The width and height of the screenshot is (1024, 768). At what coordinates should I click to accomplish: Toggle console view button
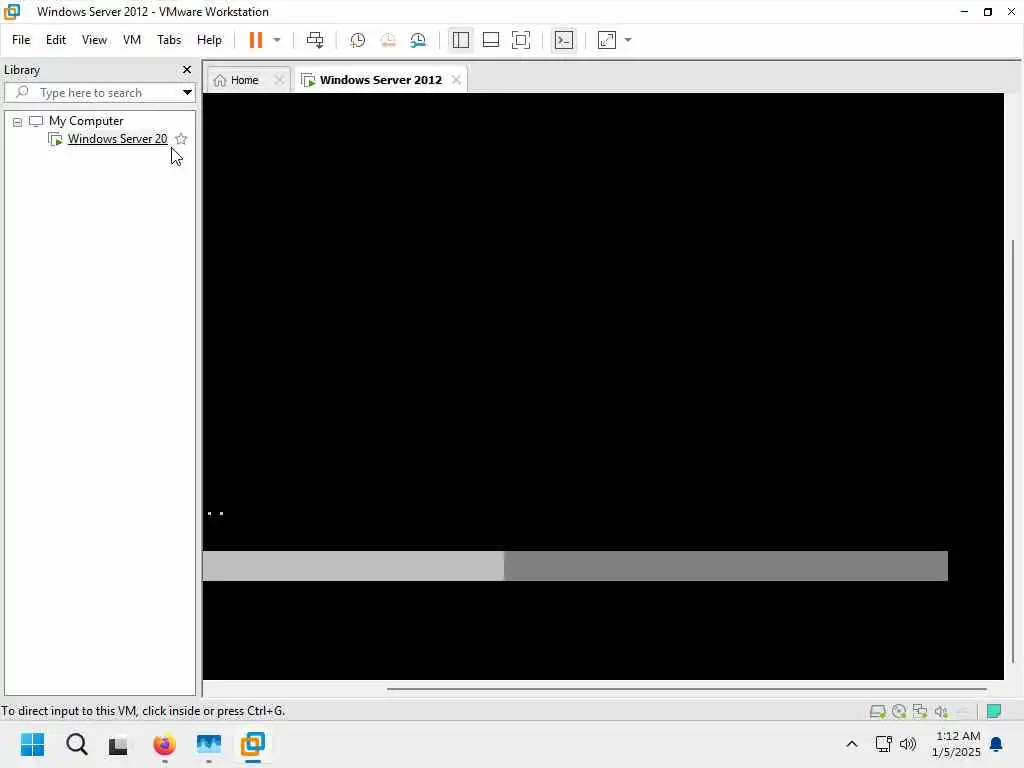point(564,40)
